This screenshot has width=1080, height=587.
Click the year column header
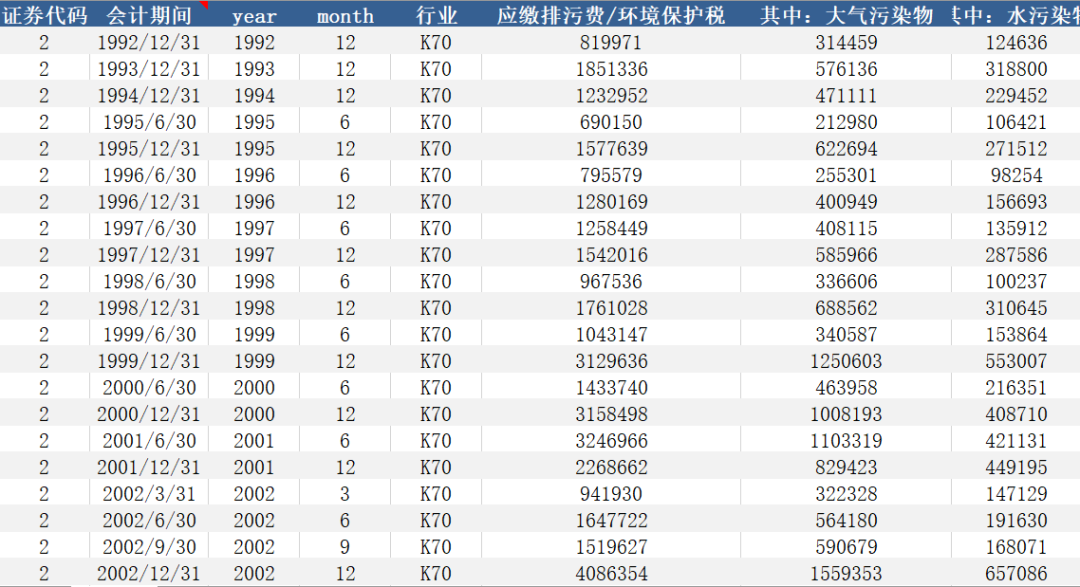click(x=254, y=16)
